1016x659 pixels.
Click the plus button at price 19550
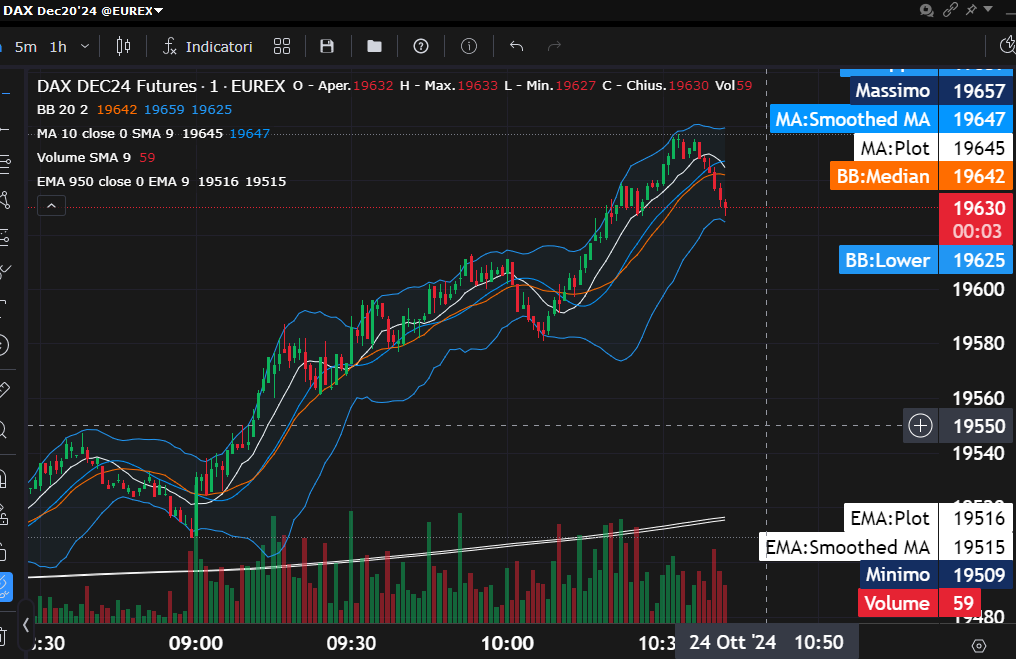pyautogui.click(x=920, y=426)
